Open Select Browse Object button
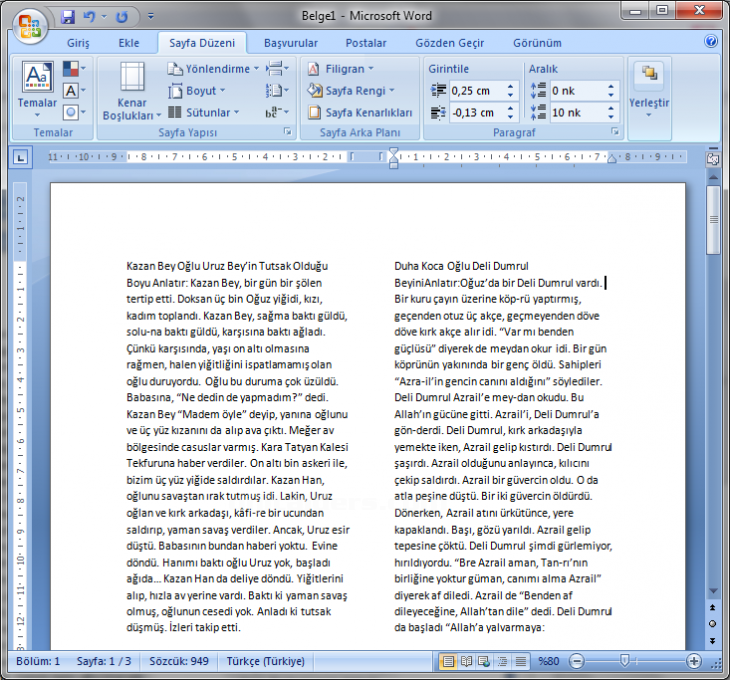 713,624
